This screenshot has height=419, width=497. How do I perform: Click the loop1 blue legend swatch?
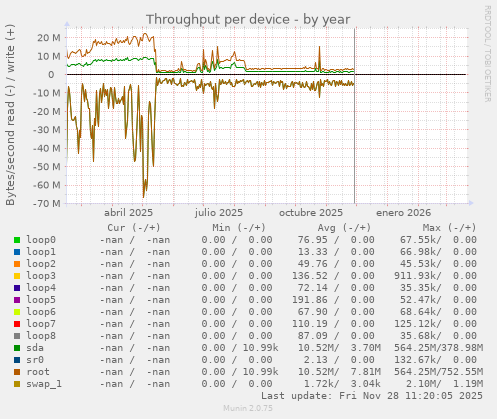click(x=17, y=252)
